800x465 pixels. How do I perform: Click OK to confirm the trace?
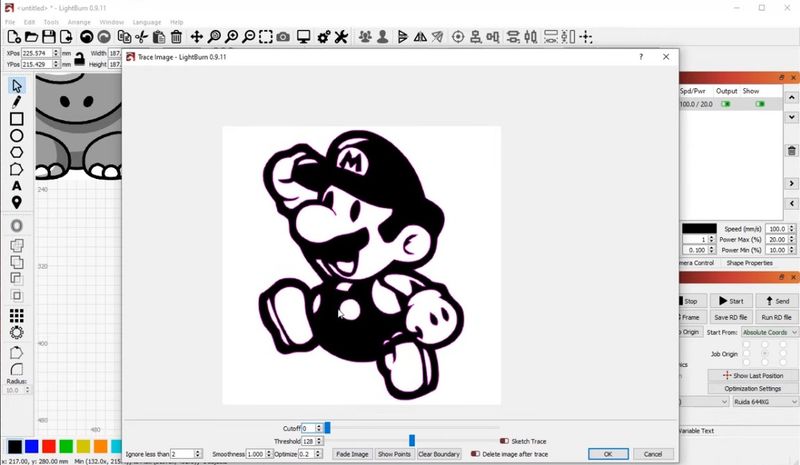(x=607, y=454)
